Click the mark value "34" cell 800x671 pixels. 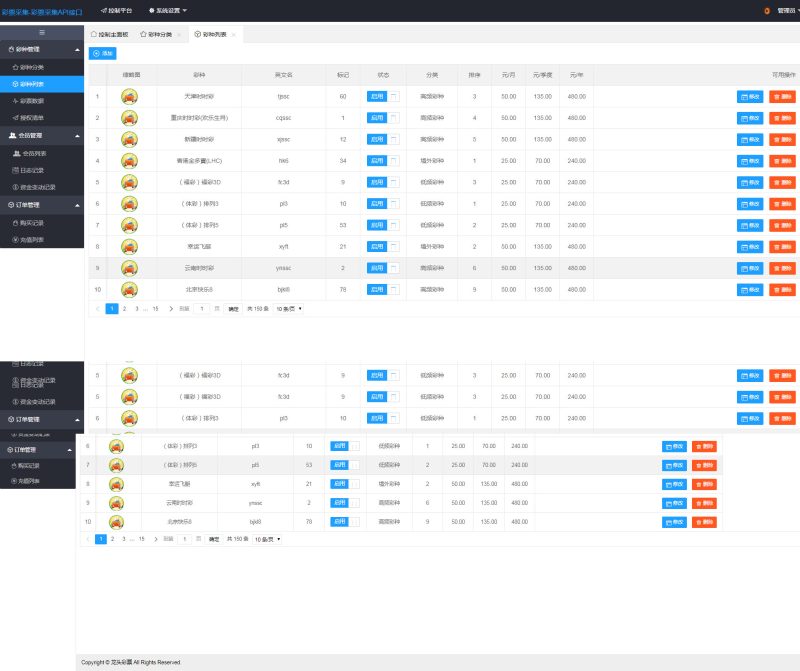343,161
